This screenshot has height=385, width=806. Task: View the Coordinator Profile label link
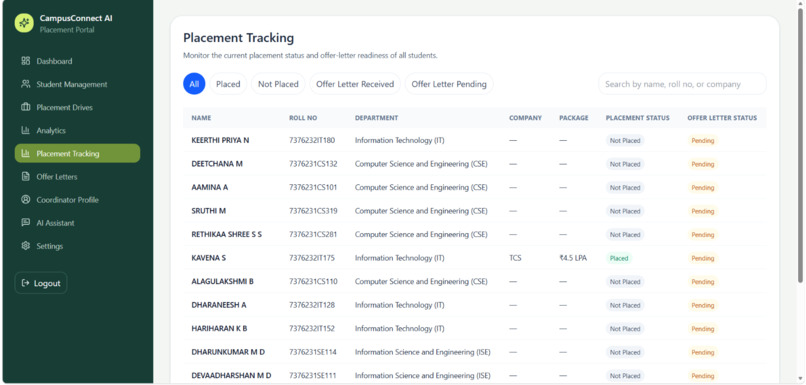point(67,200)
